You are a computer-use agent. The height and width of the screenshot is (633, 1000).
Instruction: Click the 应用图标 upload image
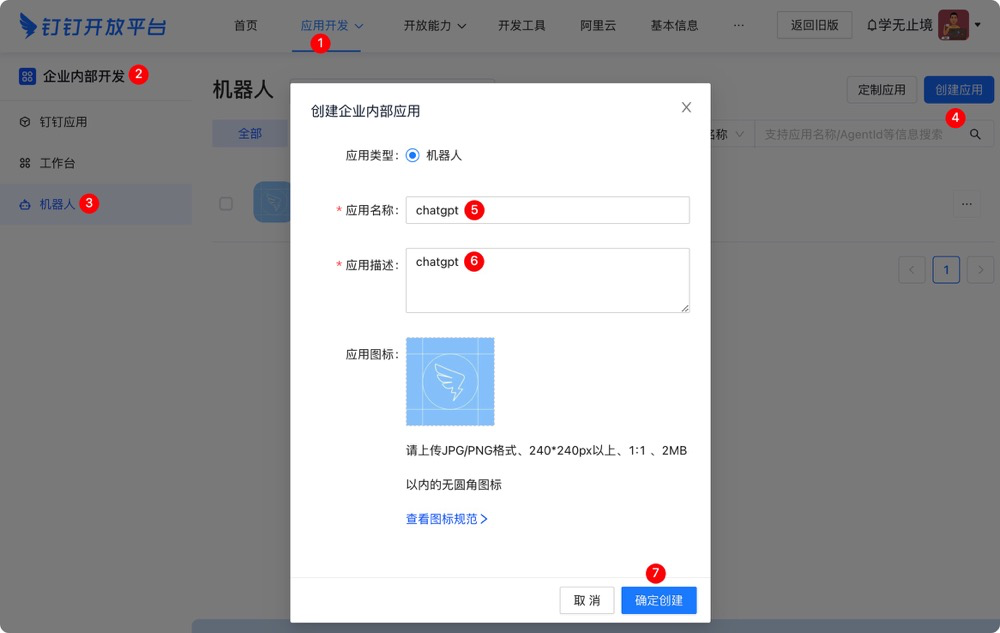click(x=450, y=381)
